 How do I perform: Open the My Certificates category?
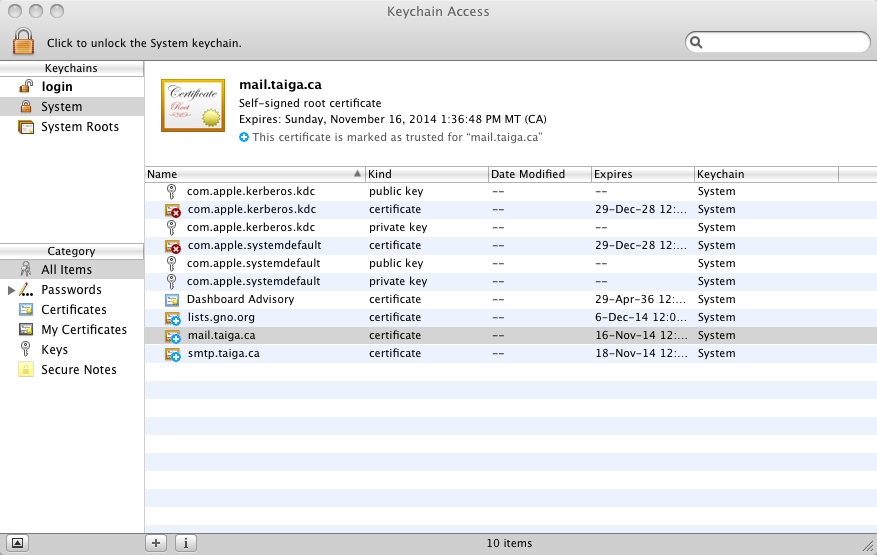pos(83,330)
